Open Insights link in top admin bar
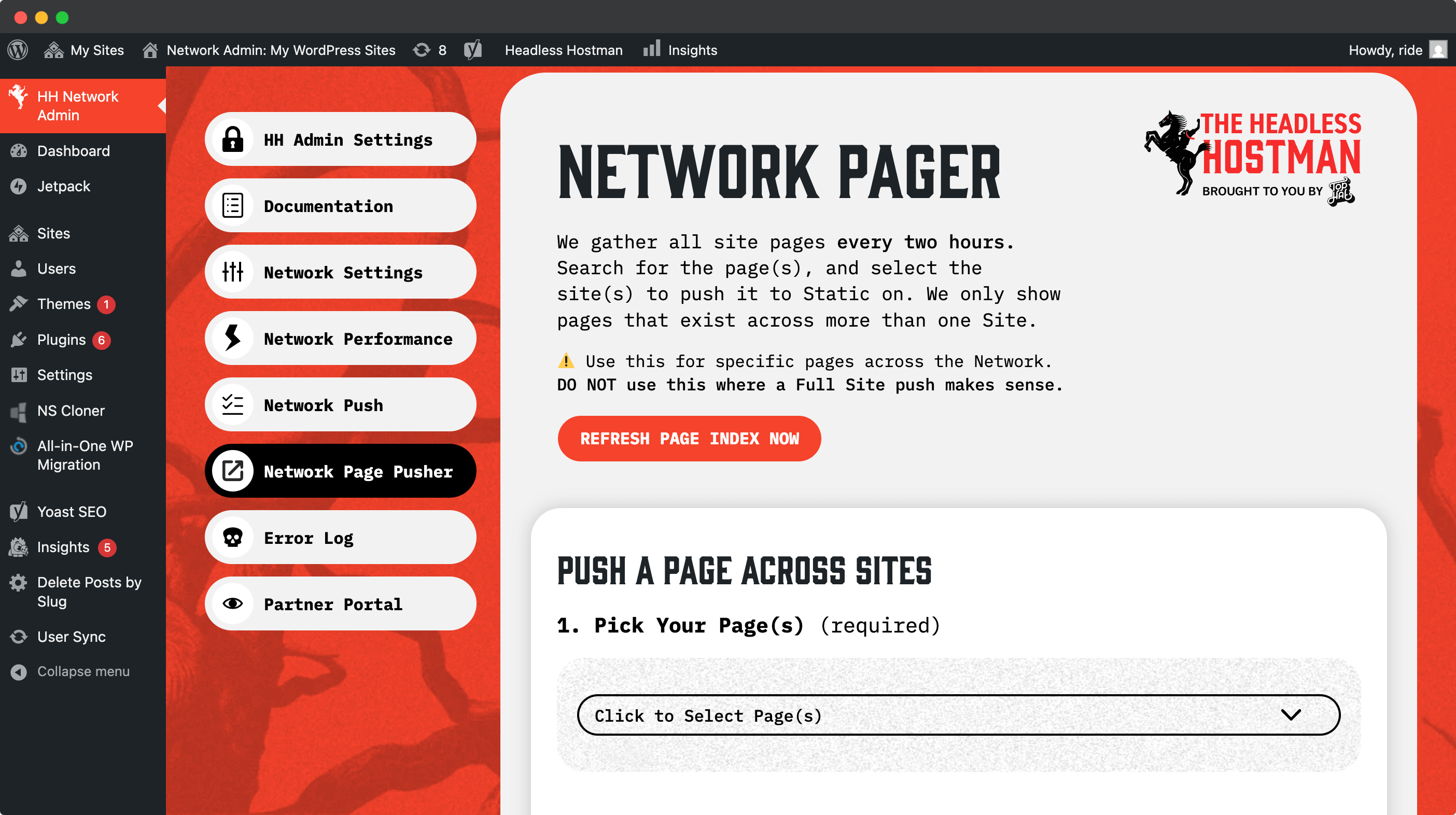This screenshot has width=1456, height=815. (680, 50)
